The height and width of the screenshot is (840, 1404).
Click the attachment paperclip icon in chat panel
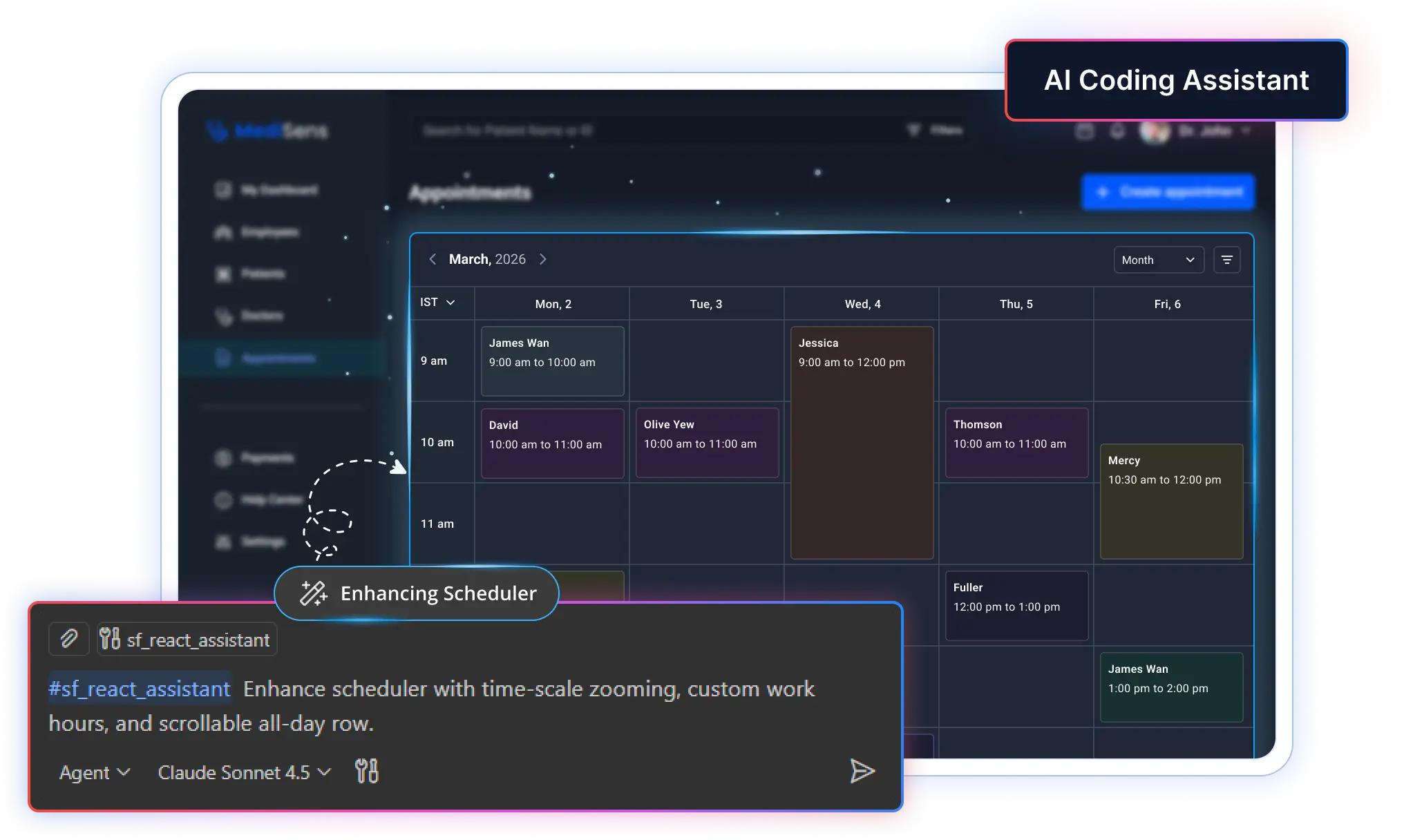coord(68,639)
